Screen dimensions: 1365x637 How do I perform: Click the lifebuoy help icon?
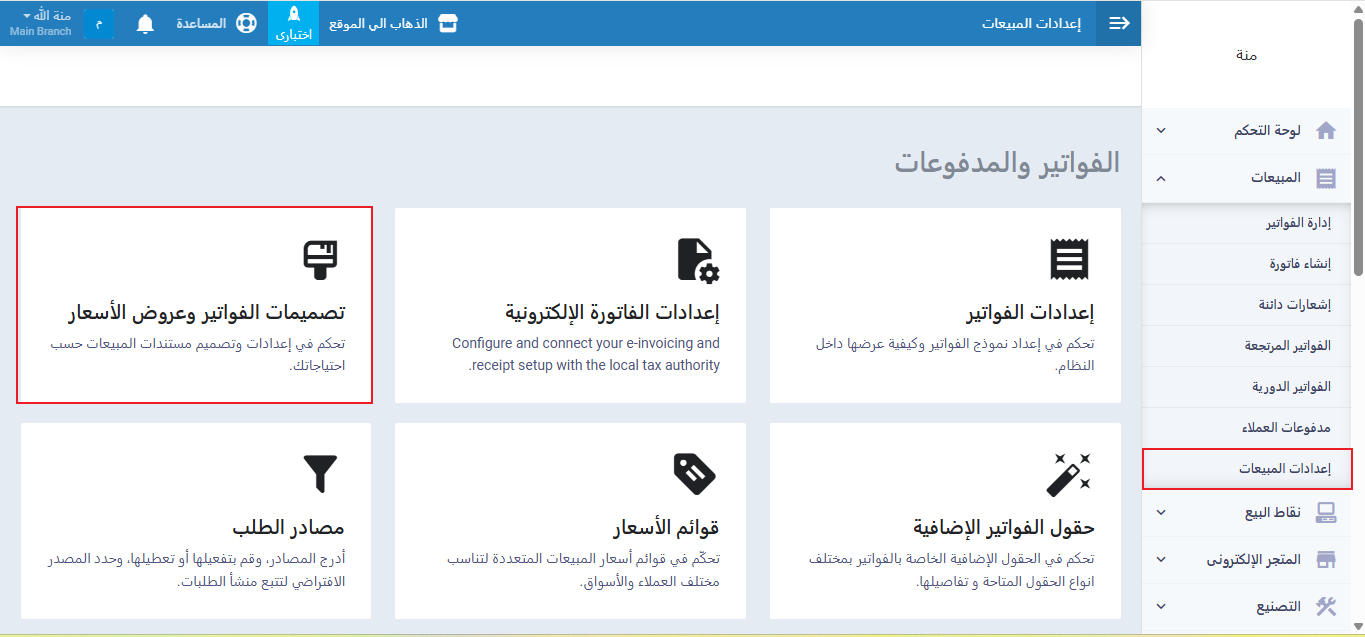(246, 23)
